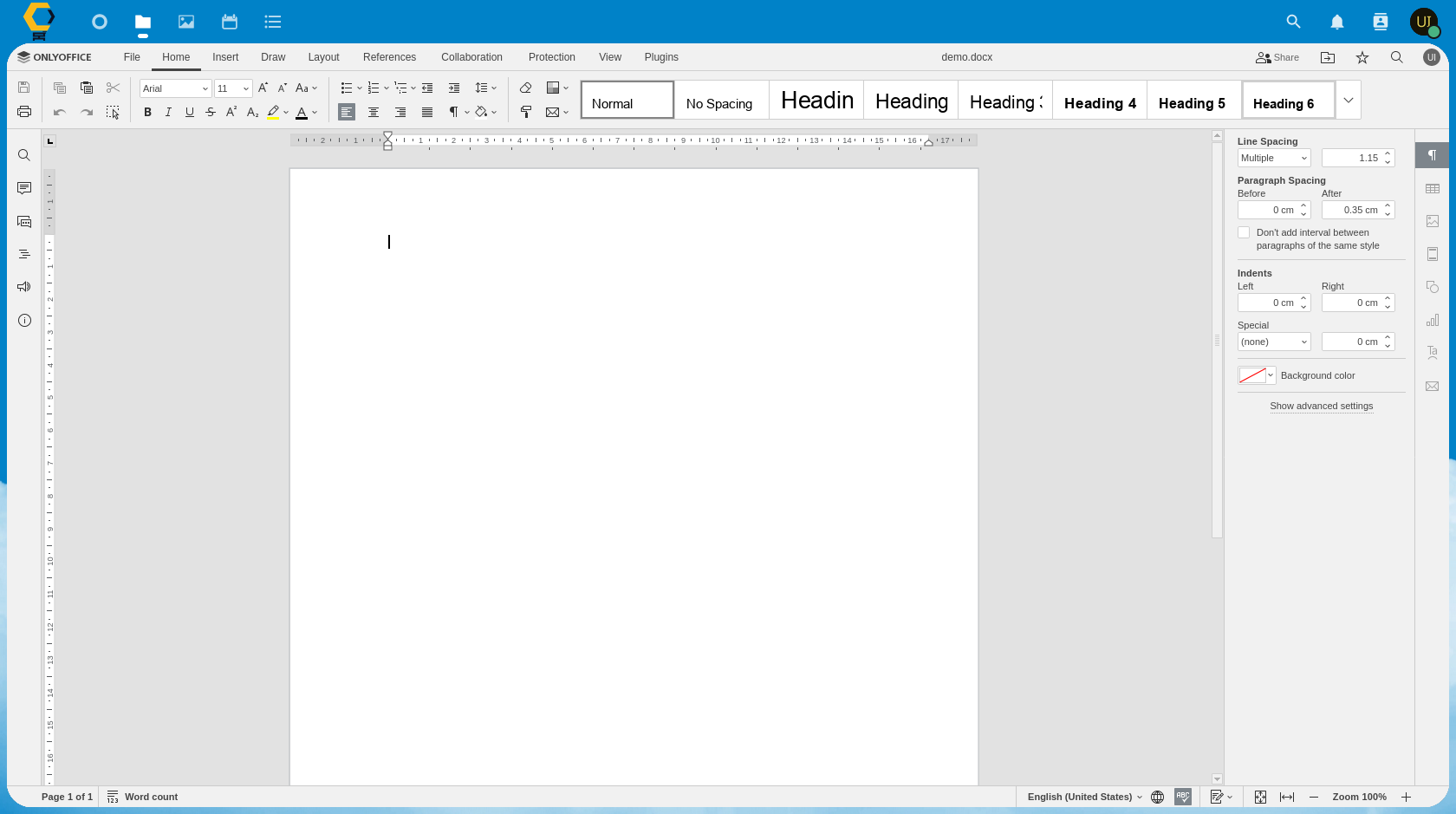
Task: Open English (United States) language selector
Action: click(x=1085, y=797)
